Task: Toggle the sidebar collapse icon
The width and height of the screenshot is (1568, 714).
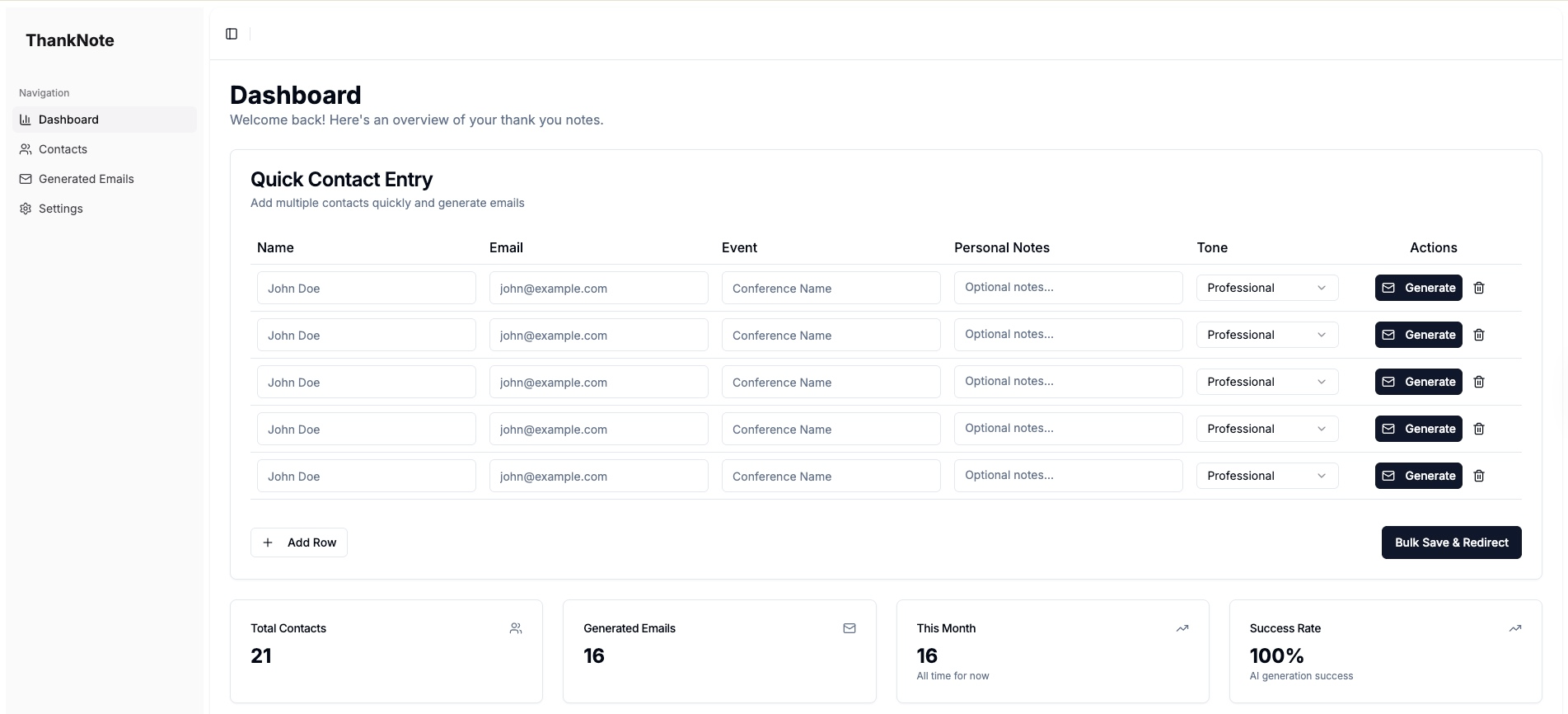Action: pyautogui.click(x=232, y=34)
